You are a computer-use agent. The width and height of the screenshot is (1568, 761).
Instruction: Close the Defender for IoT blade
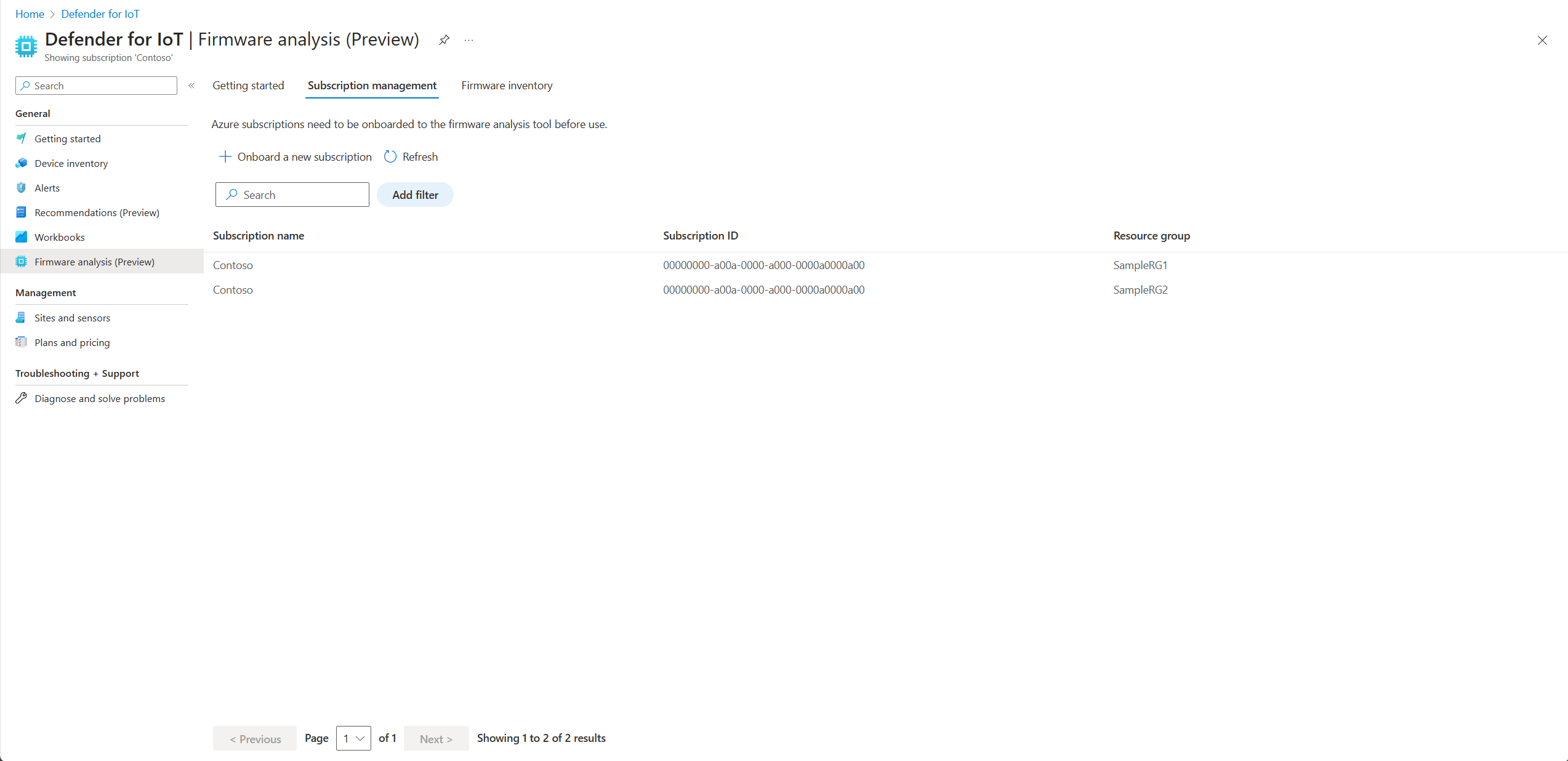tap(1542, 41)
